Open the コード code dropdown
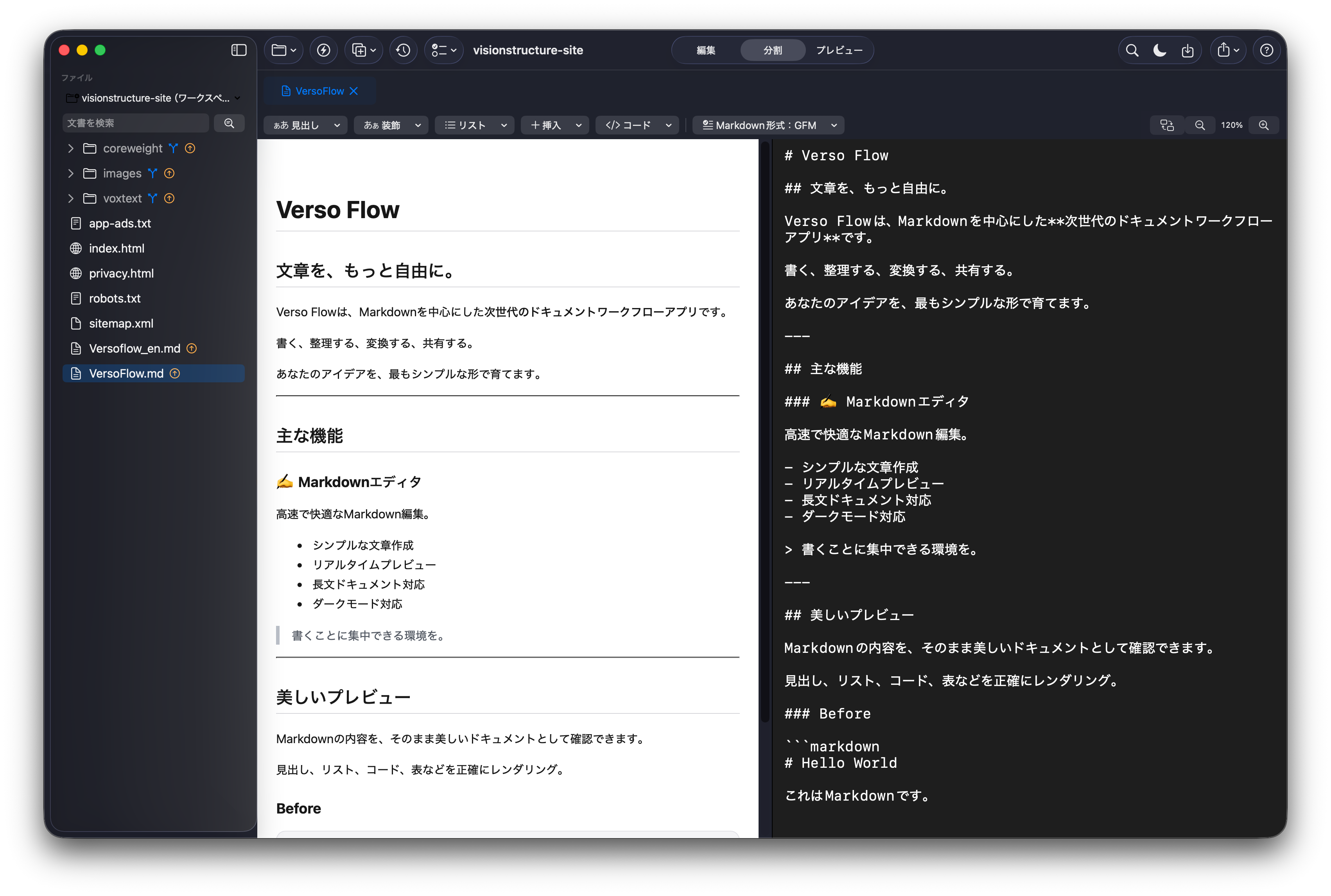 pos(638,125)
